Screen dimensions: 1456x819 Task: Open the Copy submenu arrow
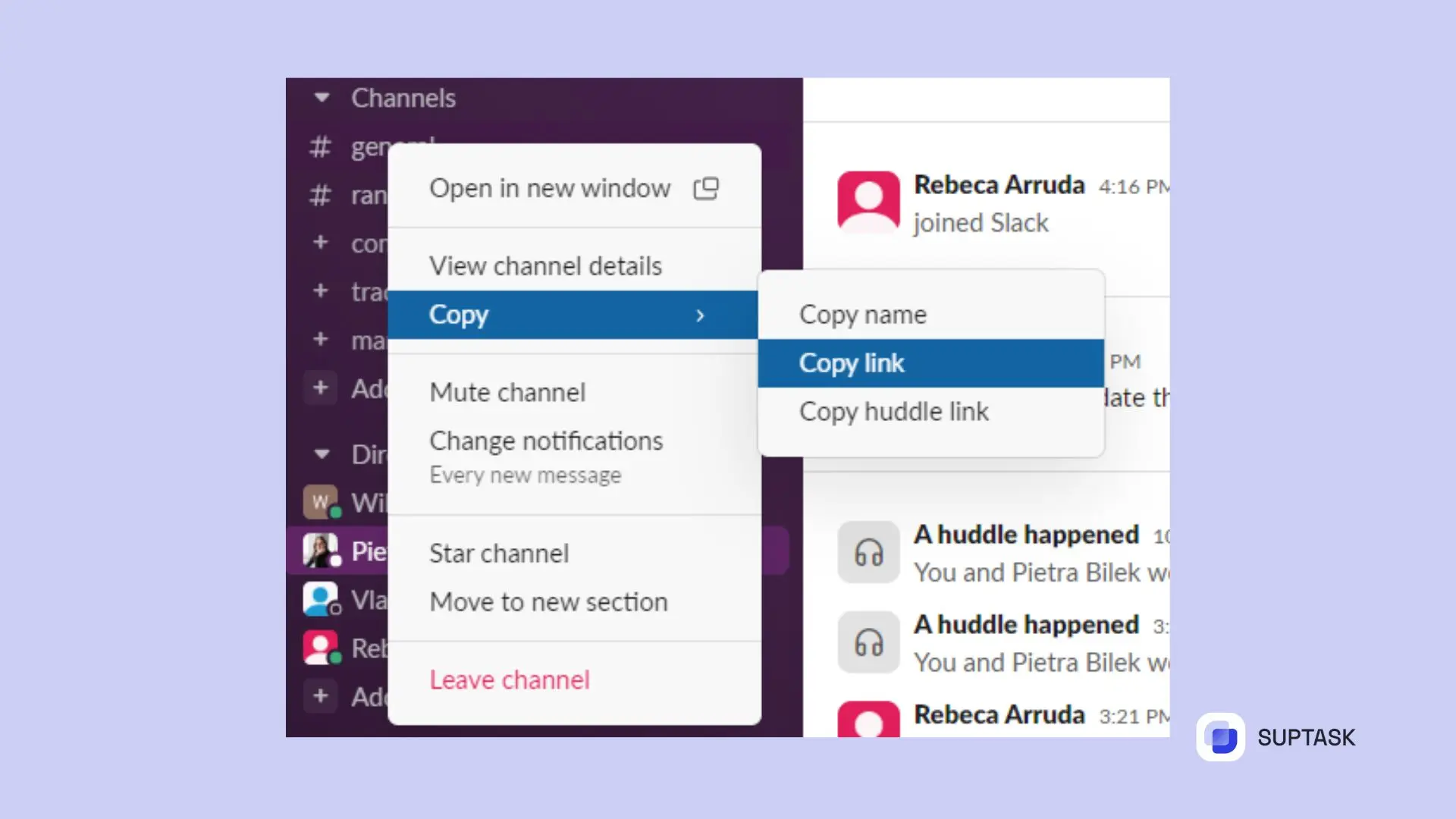[x=700, y=315]
